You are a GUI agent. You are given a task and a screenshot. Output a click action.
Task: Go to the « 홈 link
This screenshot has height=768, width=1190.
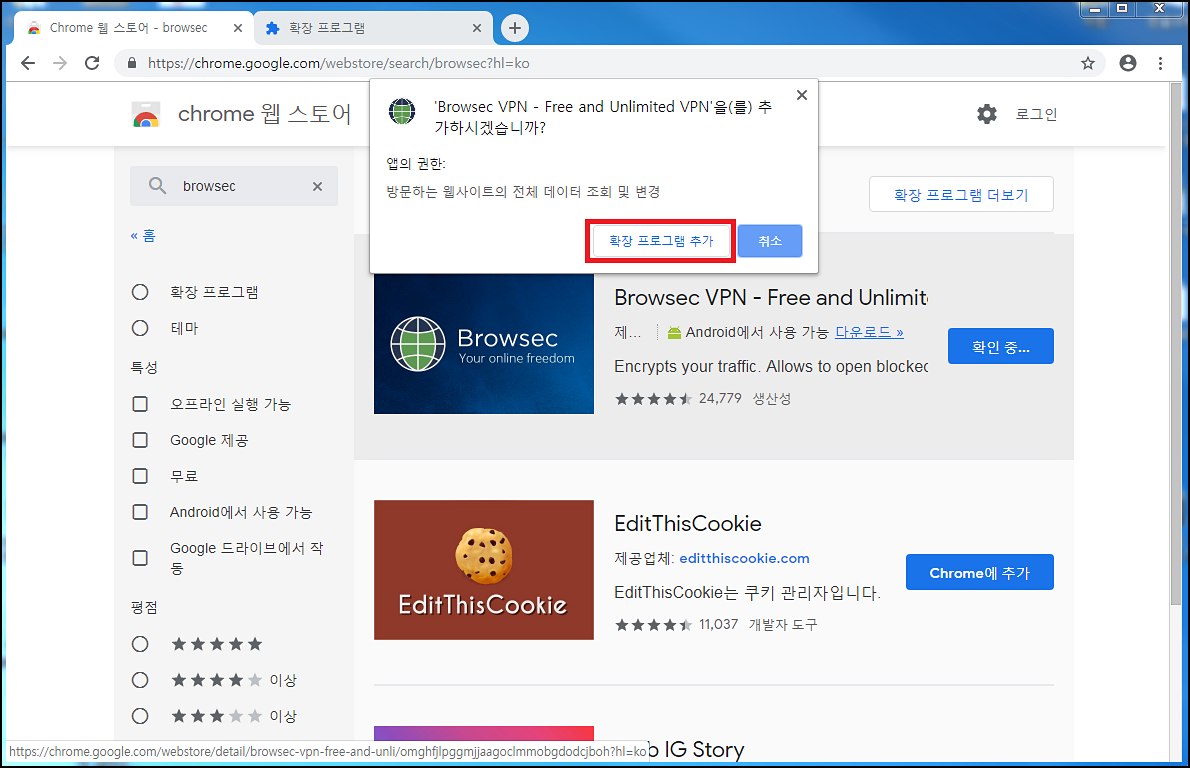[143, 235]
